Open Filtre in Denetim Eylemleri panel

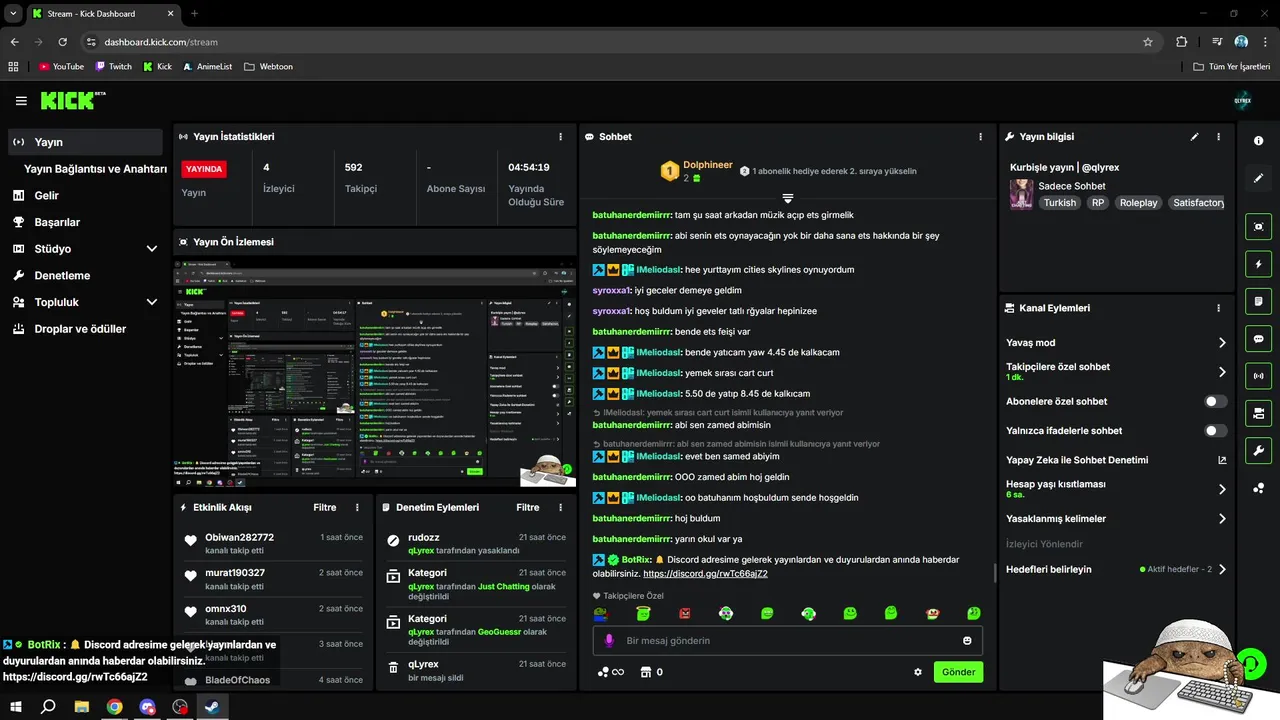pos(528,508)
